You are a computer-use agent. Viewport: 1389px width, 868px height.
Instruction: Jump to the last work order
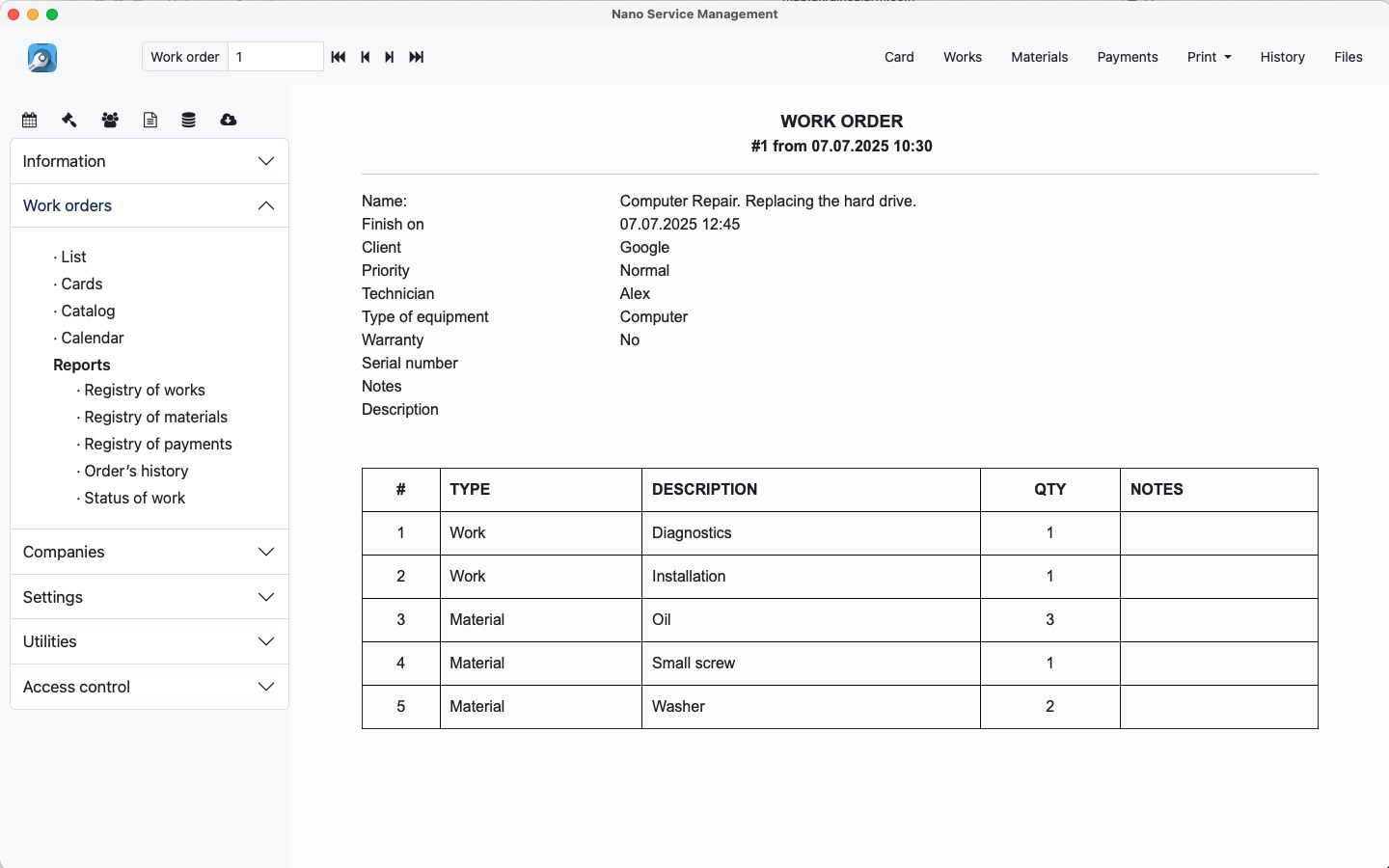tap(417, 57)
